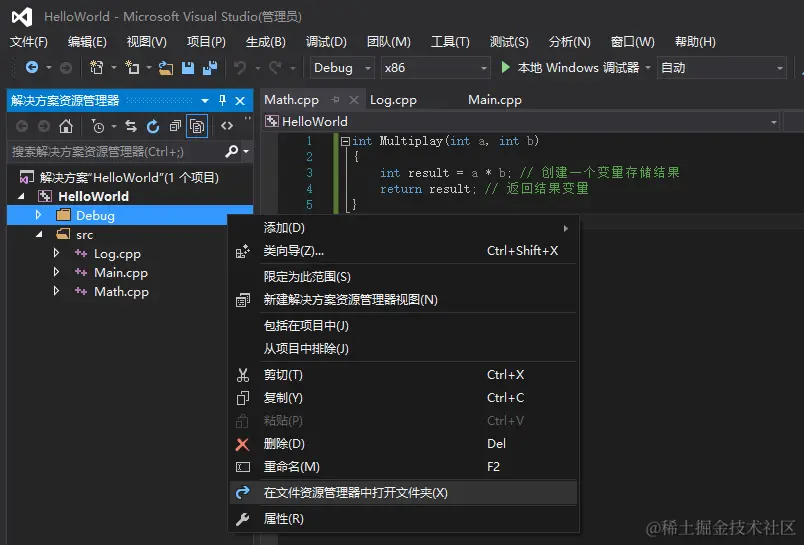Open the 调试(D) menu
The height and width of the screenshot is (545, 804).
[326, 42]
